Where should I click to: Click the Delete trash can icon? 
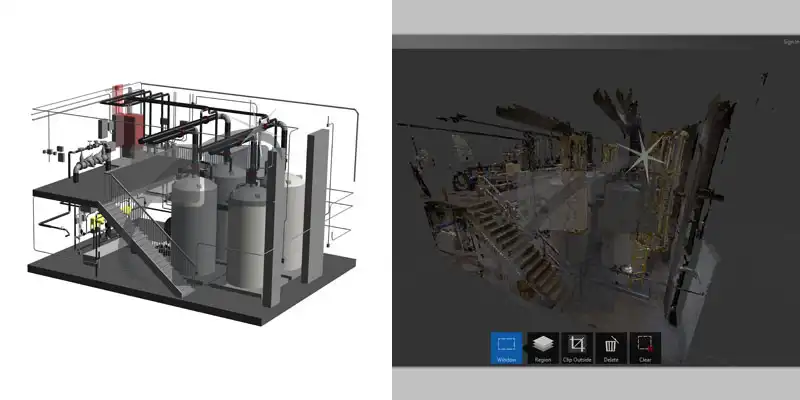click(611, 347)
